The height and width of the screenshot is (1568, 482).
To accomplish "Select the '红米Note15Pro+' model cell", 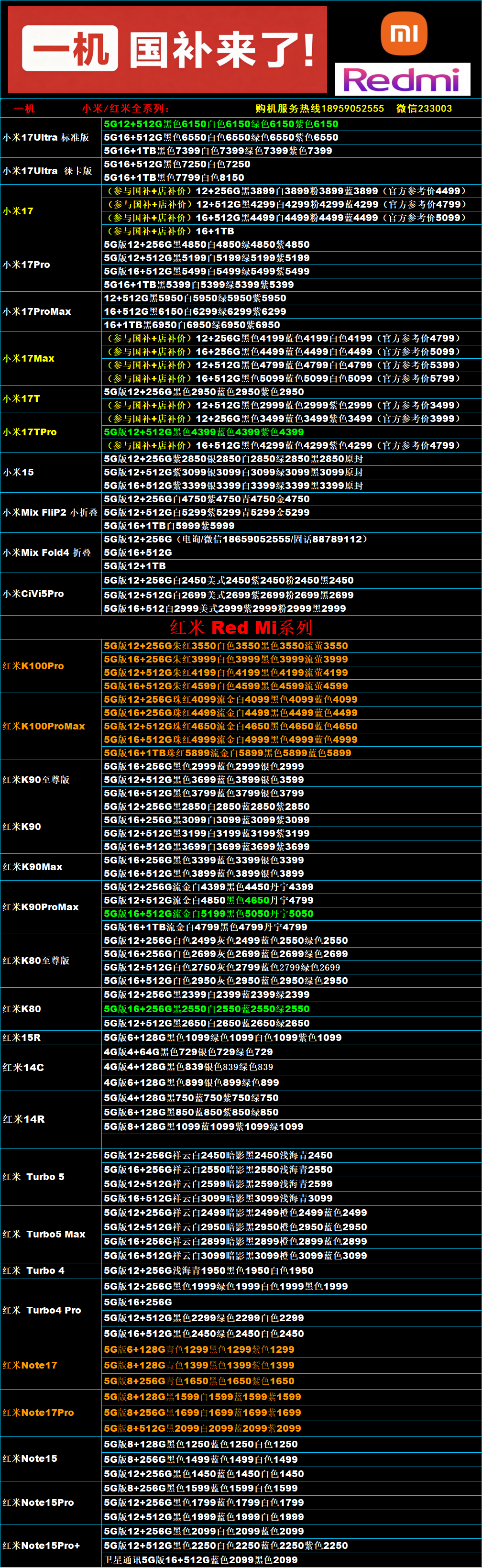I will pyautogui.click(x=51, y=1546).
